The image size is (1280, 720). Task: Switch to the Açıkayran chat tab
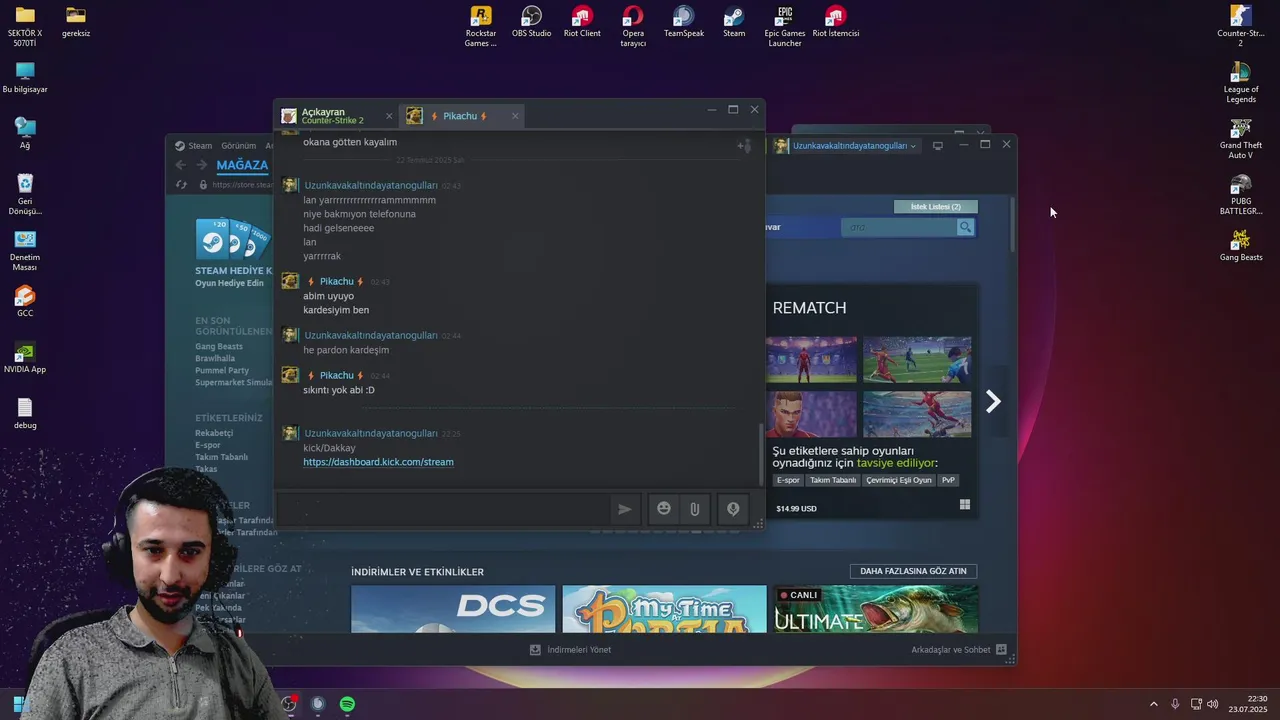pos(333,116)
